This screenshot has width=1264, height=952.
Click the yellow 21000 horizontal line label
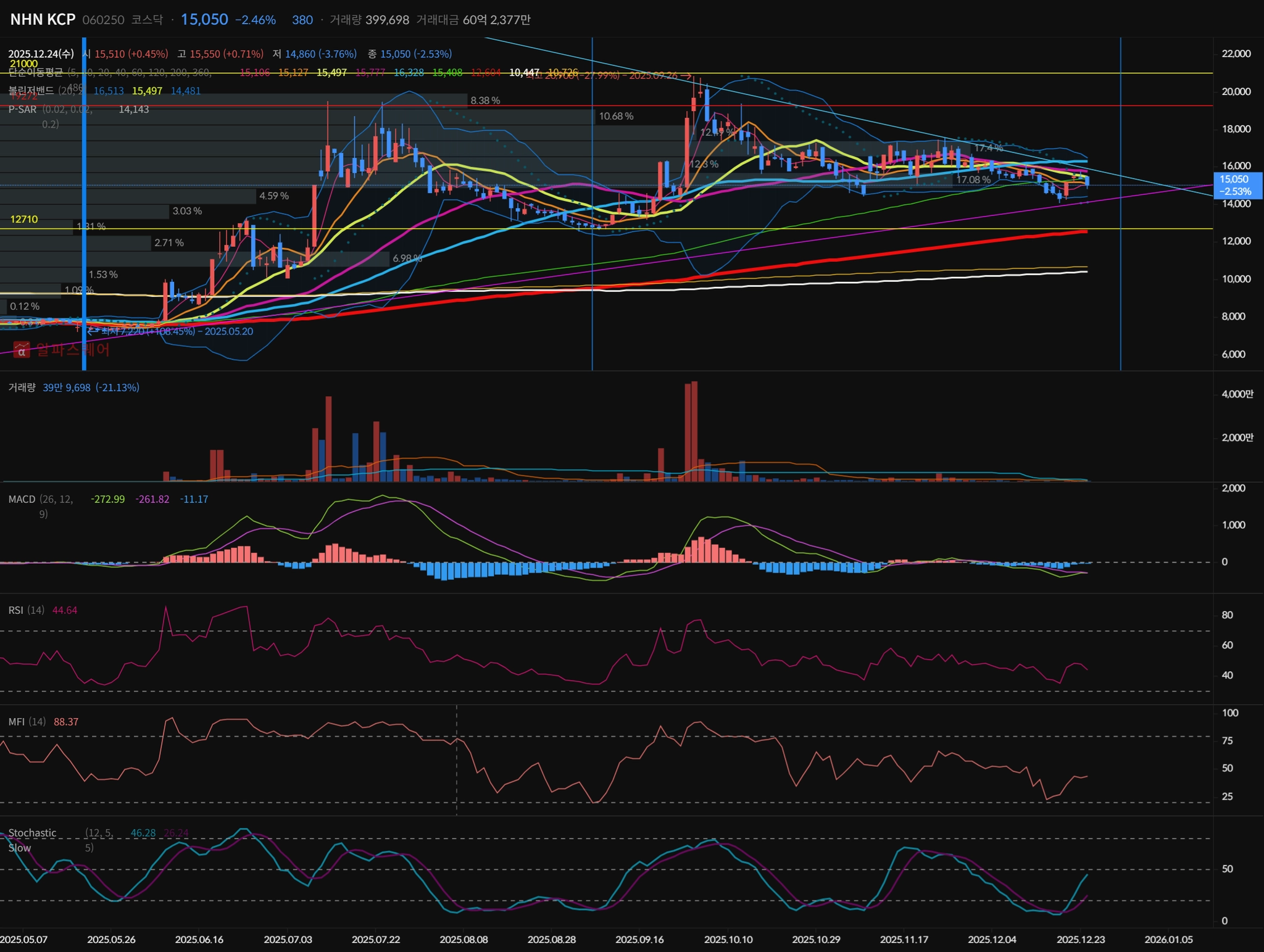23,64
